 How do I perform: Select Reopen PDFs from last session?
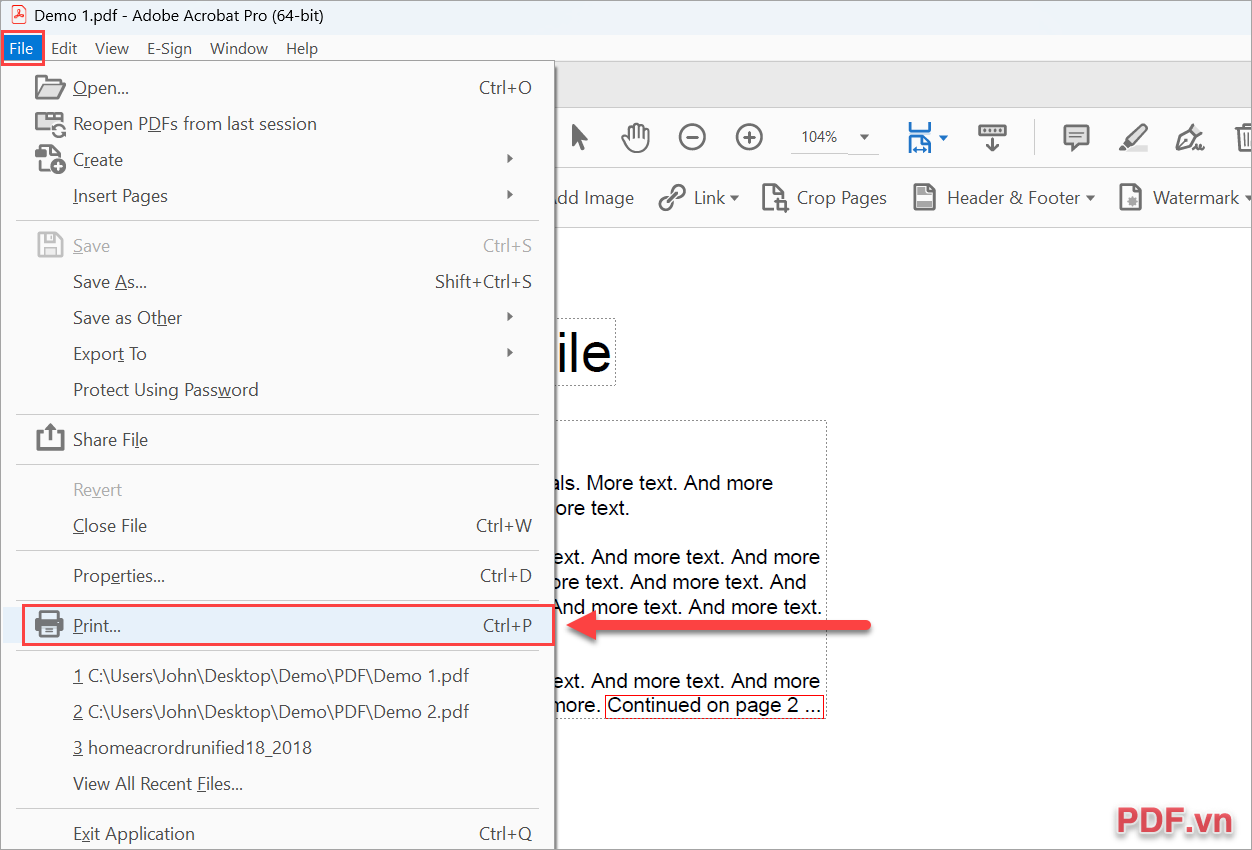tap(277, 124)
